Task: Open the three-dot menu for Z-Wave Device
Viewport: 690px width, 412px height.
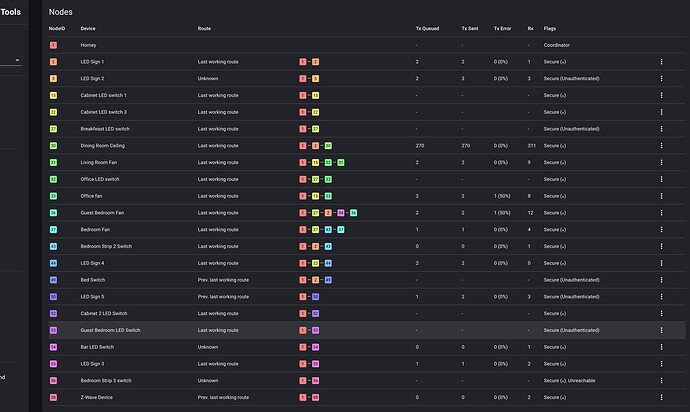Action: coord(661,397)
